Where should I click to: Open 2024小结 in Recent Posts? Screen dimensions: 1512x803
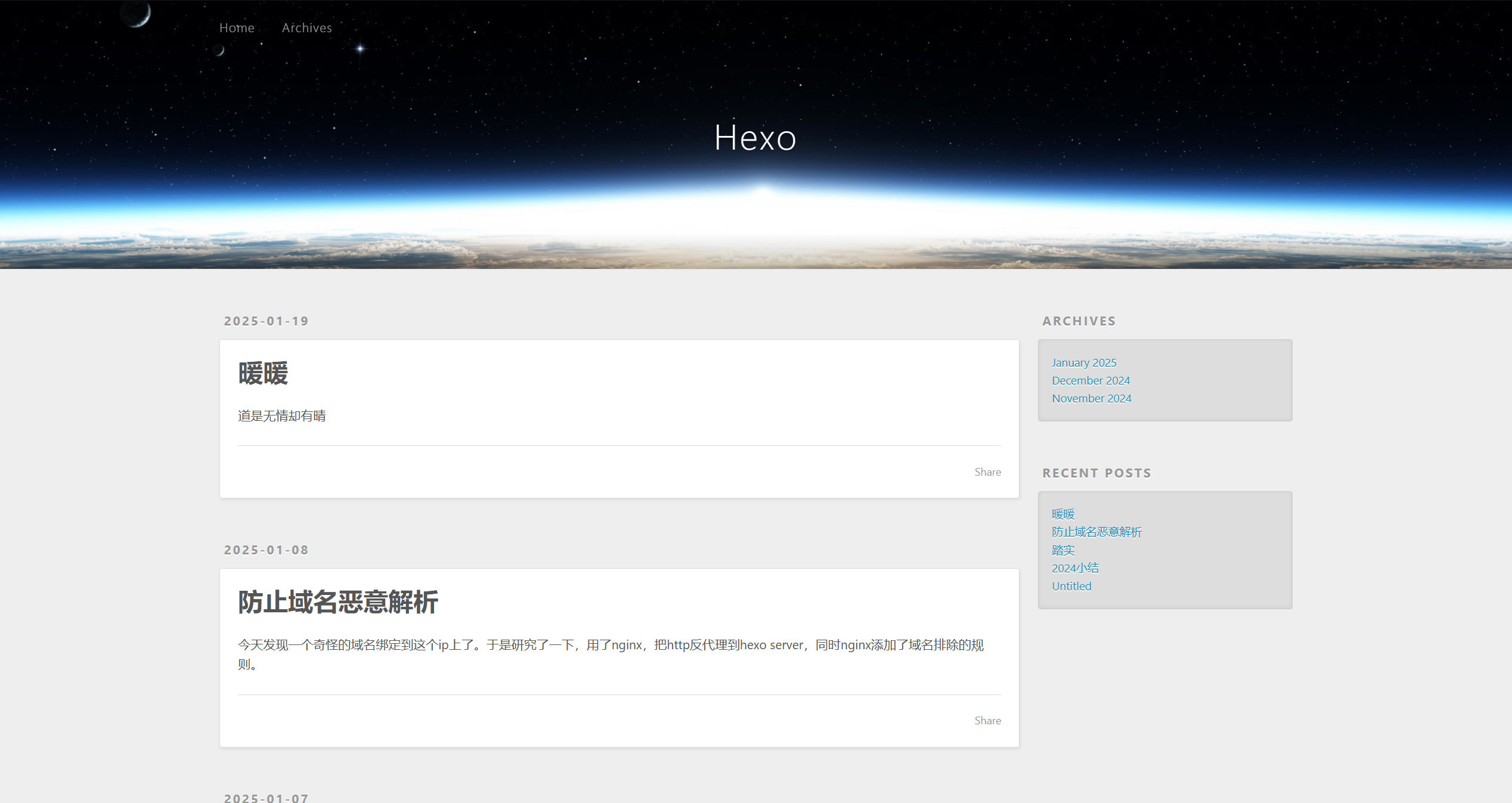tap(1075, 568)
